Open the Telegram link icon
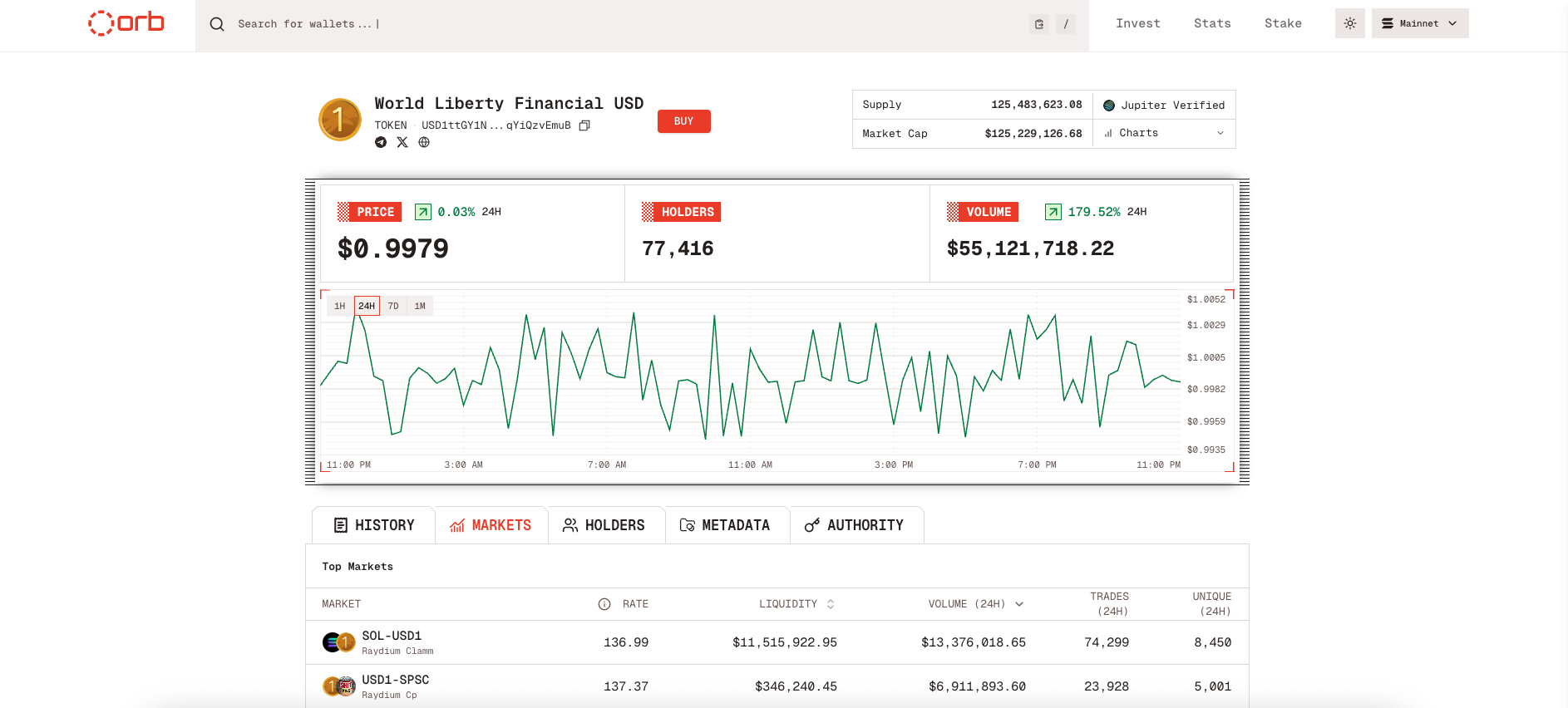 point(381,142)
